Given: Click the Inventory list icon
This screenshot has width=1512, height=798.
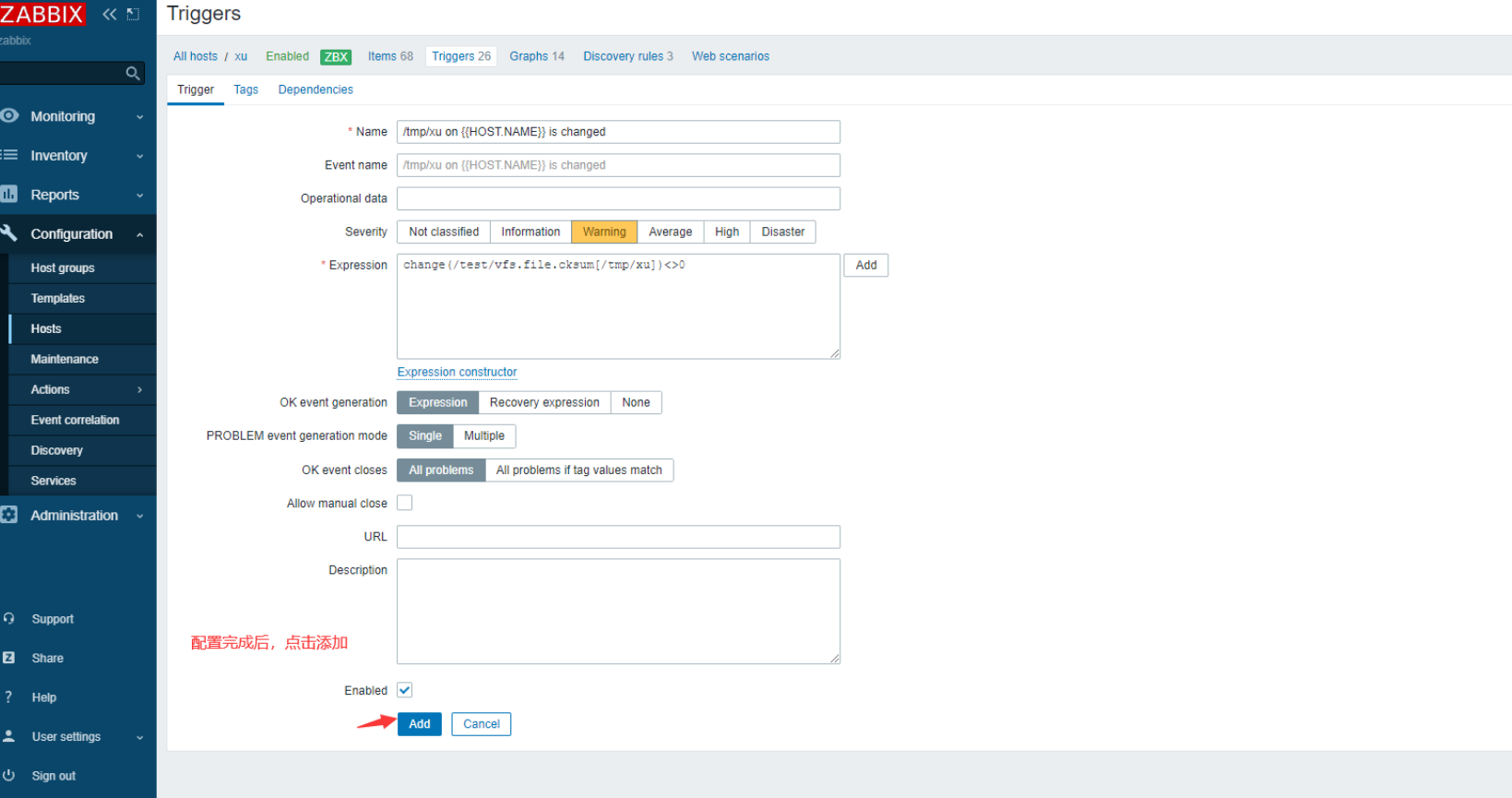Looking at the screenshot, I should coord(9,155).
